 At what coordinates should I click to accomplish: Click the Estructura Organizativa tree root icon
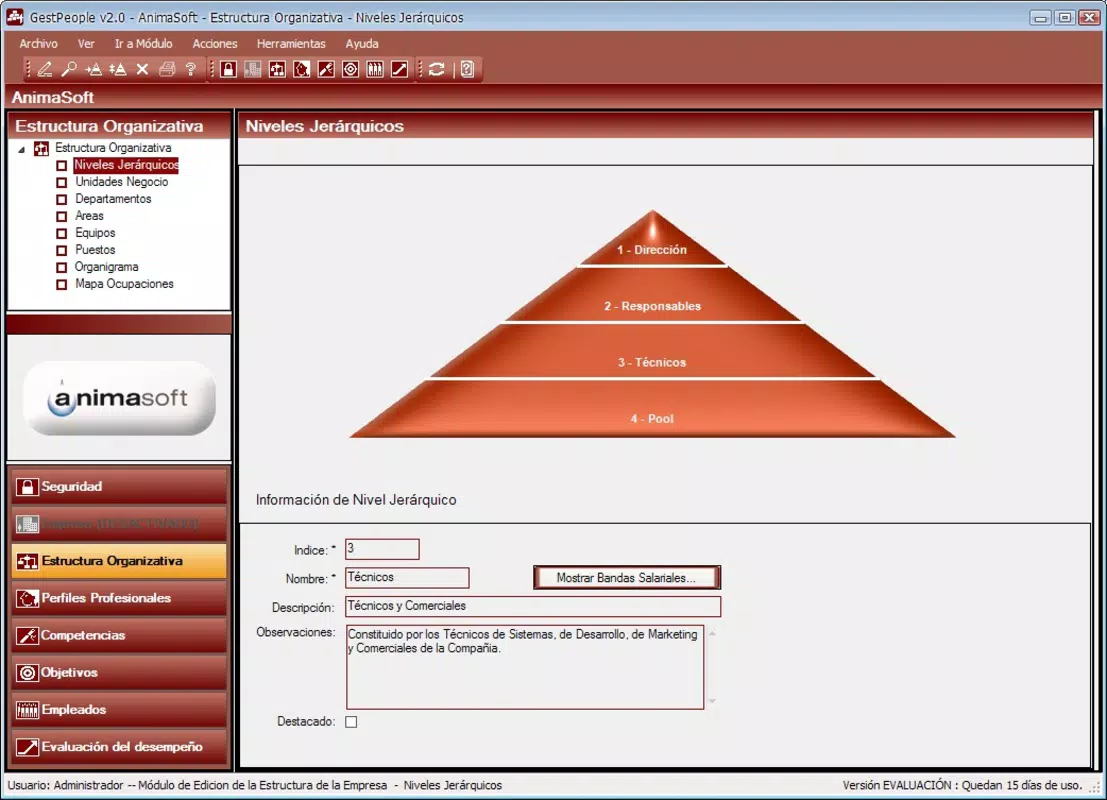pyautogui.click(x=42, y=148)
